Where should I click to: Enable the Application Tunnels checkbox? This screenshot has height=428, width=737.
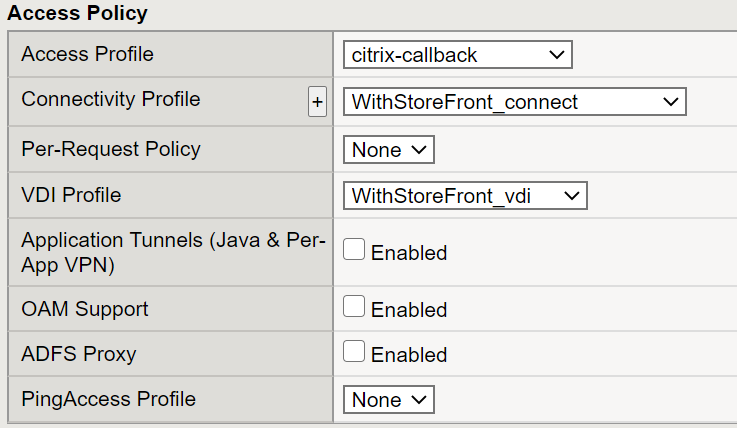coord(354,251)
